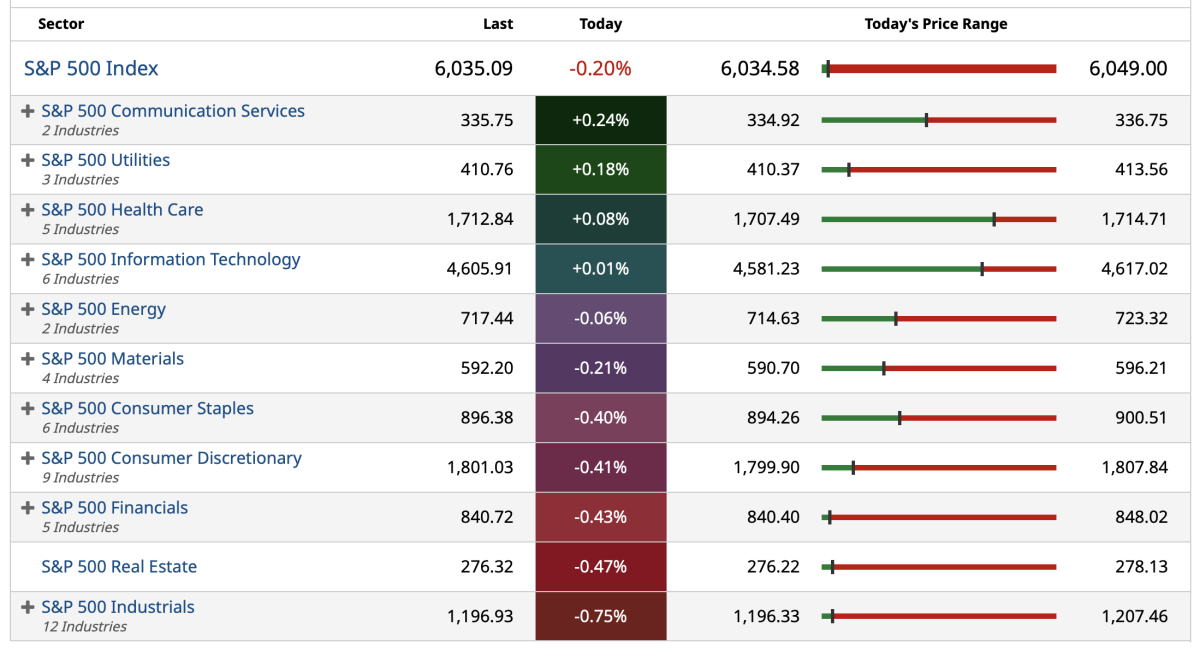Screen dimensions: 1200x656
Task: Open the S&P 500 Real Estate link
Action: pos(119,567)
